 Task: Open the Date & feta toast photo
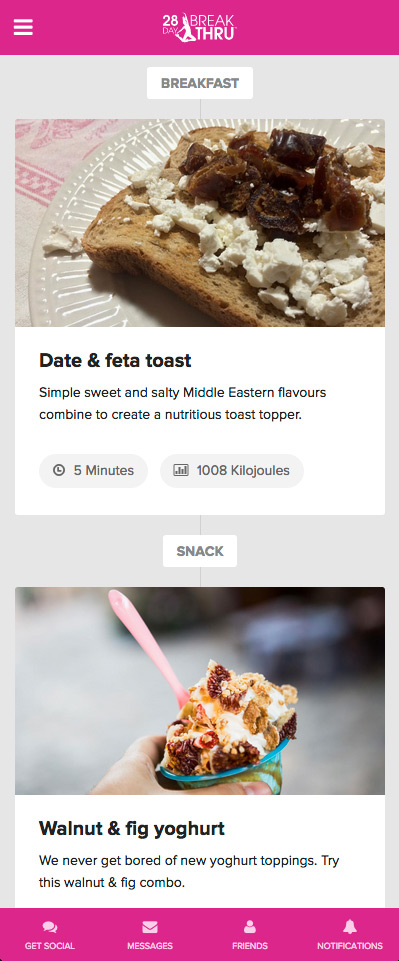point(200,223)
